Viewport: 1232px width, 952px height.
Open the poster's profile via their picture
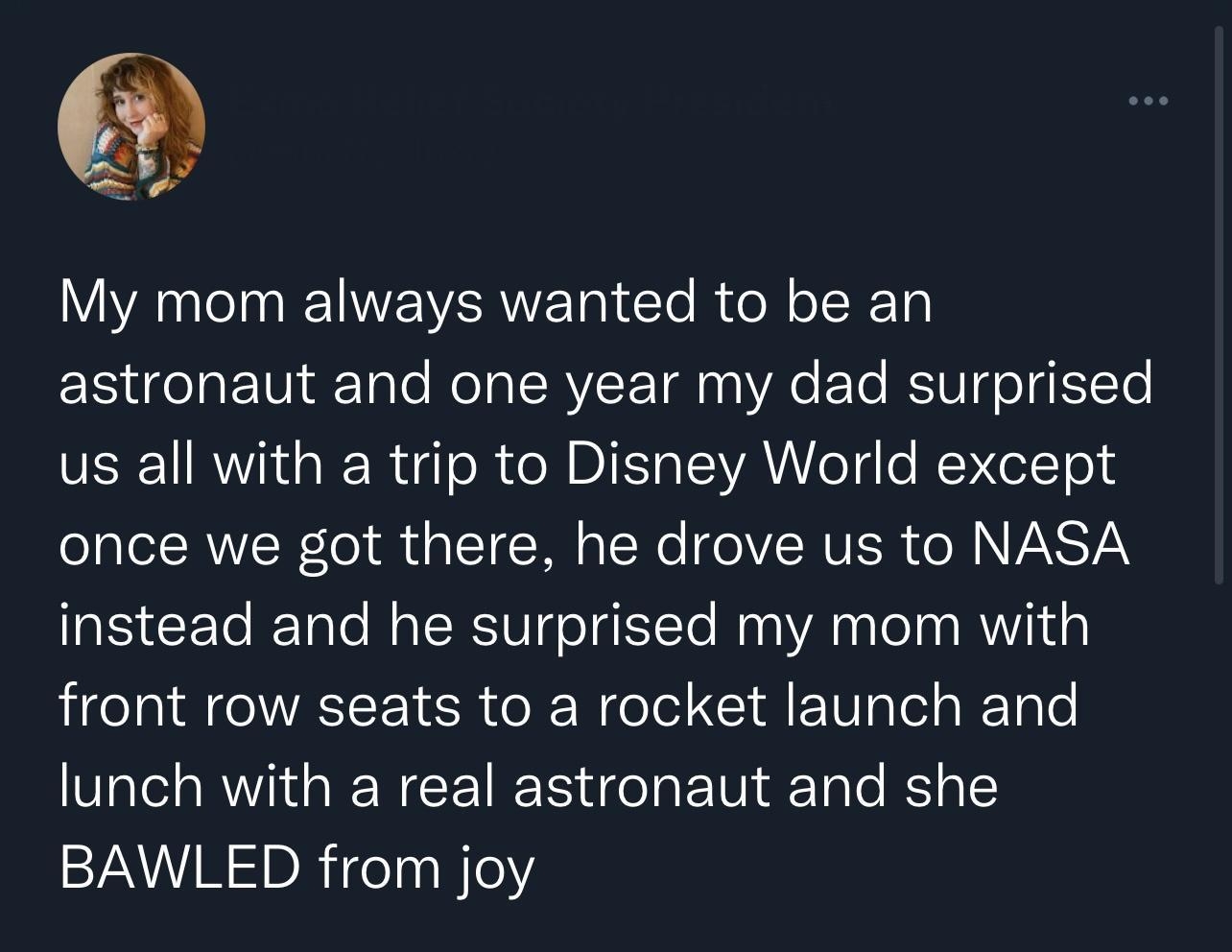click(x=131, y=126)
